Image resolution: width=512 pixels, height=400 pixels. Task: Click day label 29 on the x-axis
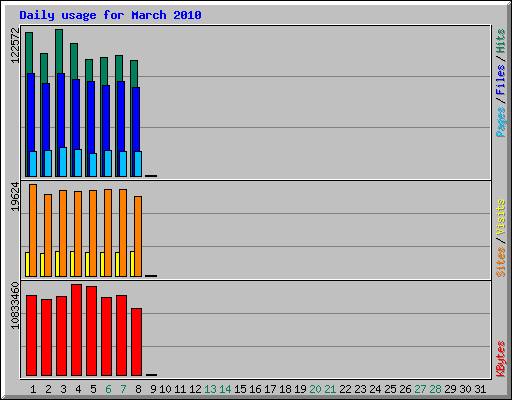click(450, 389)
